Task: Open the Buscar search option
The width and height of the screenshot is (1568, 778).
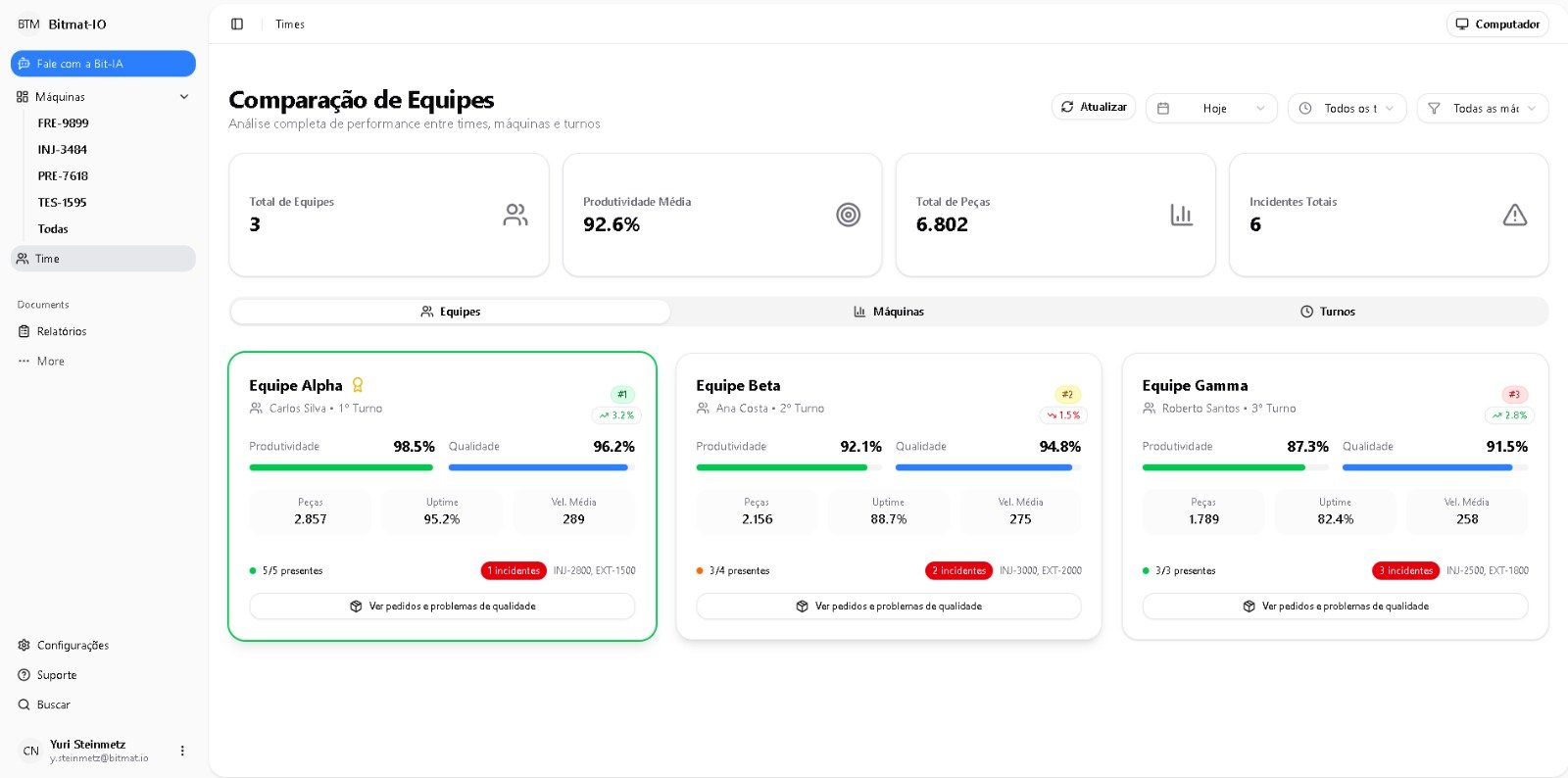Action: point(53,705)
